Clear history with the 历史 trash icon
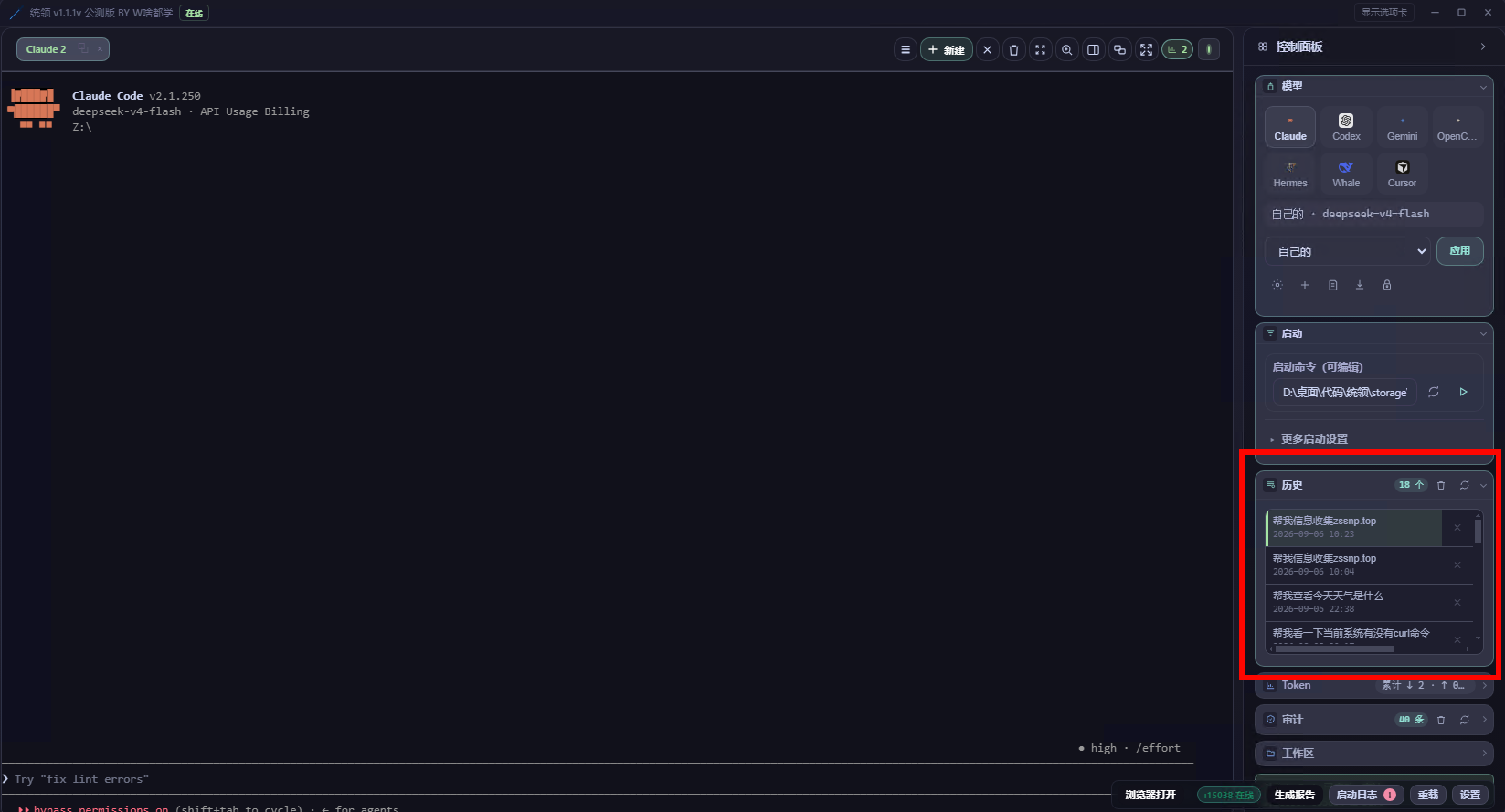Viewport: 1505px width, 812px height. pyautogui.click(x=1441, y=485)
